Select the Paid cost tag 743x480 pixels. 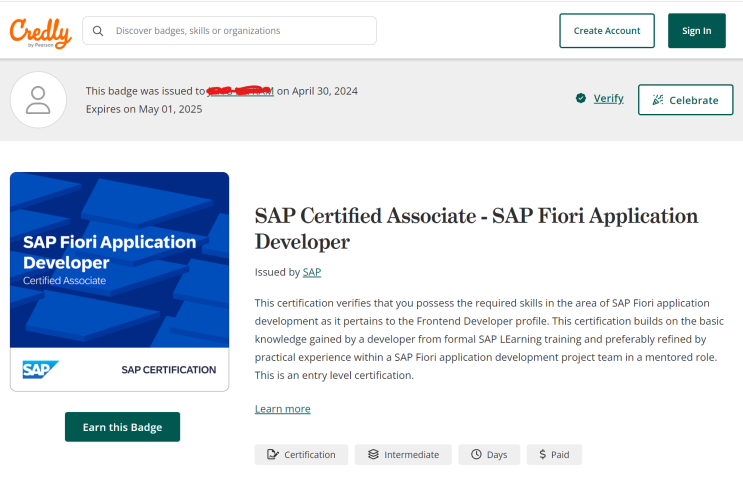click(554, 454)
